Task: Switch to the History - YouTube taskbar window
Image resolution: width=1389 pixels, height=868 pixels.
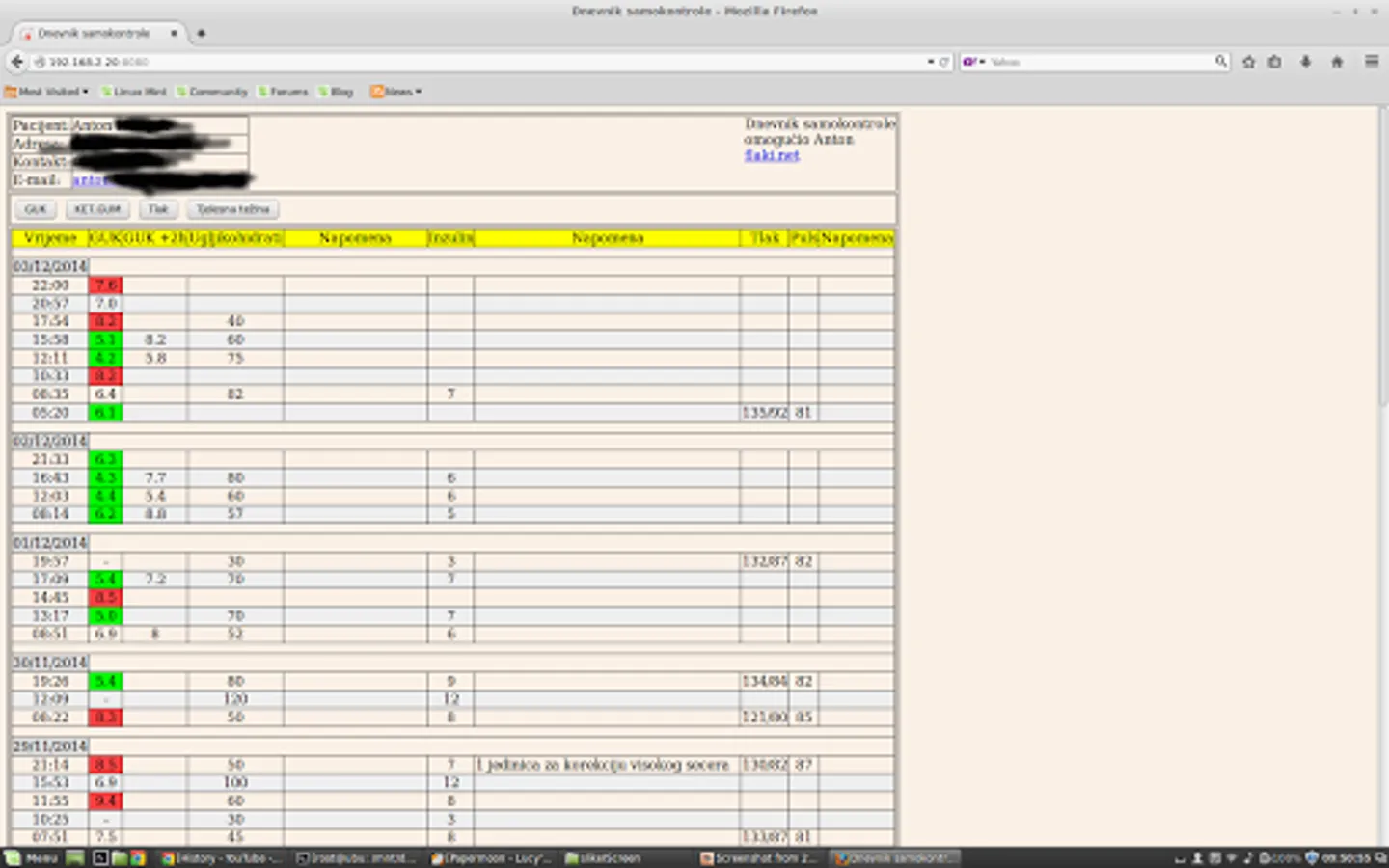Action: 220,857
